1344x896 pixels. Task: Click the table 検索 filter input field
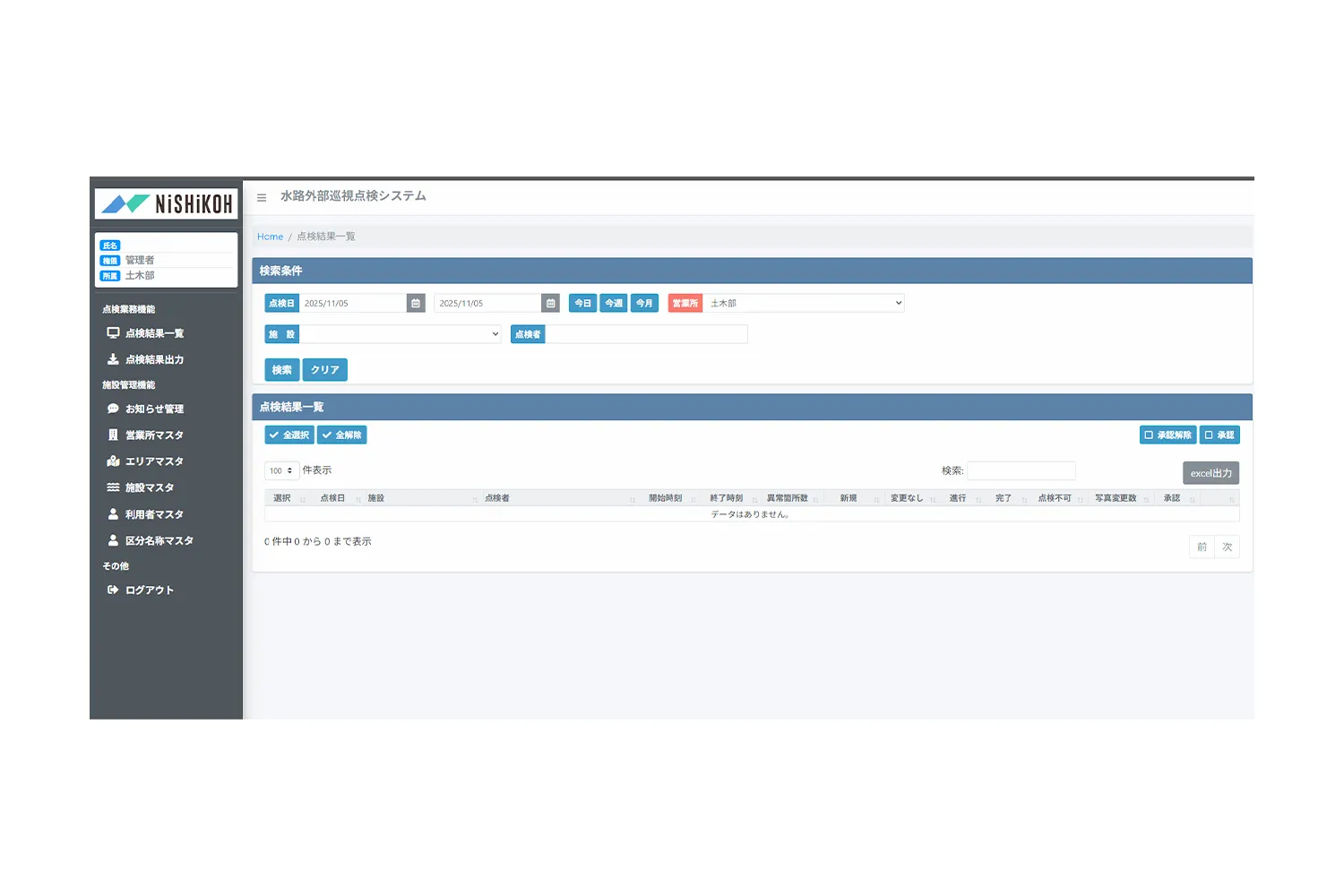click(x=1021, y=471)
